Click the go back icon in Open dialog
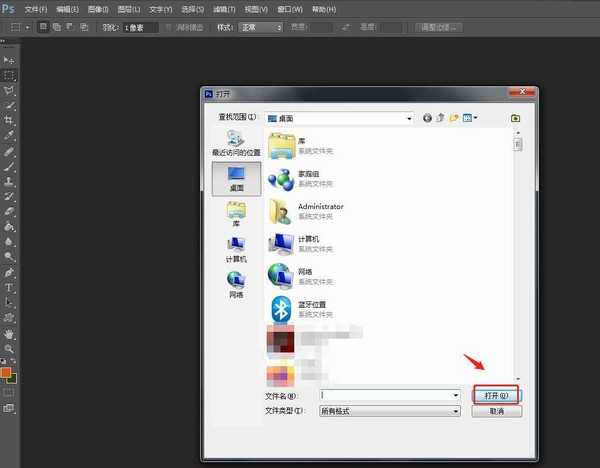The image size is (600, 468). tap(428, 118)
